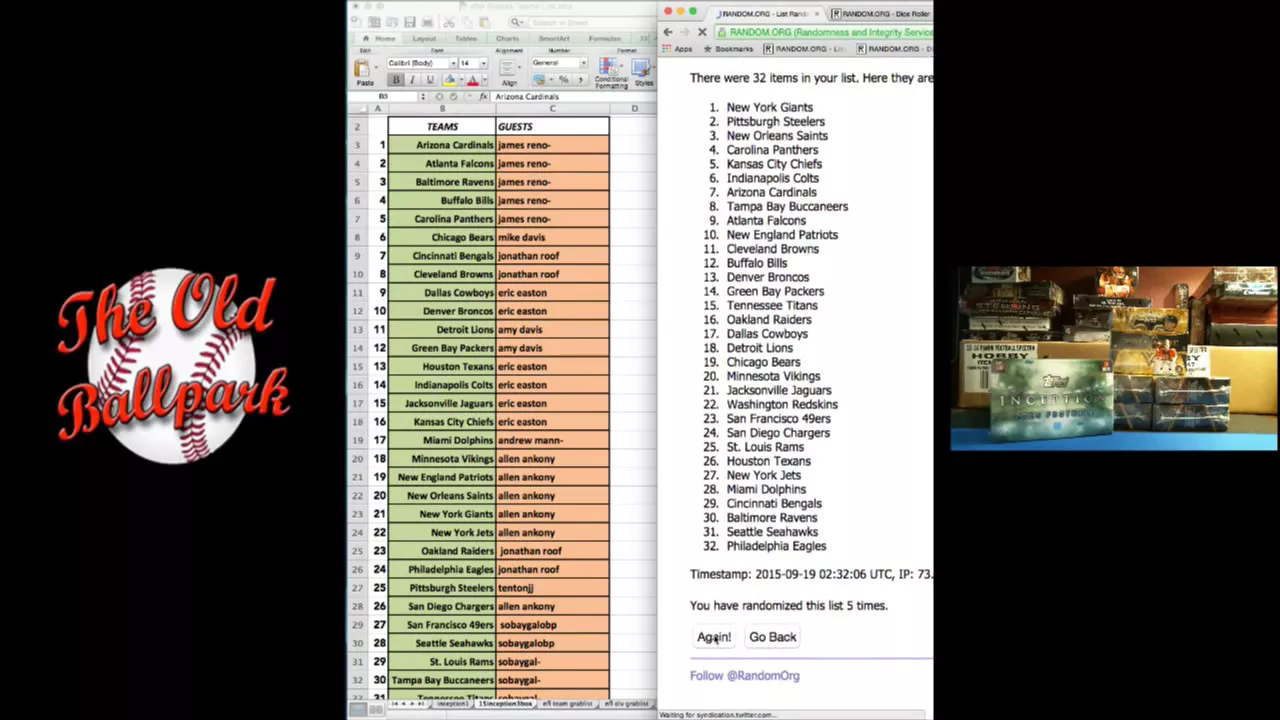Switch to the Layout ribbon tab
Screen dimensions: 1280x720
pyautogui.click(x=424, y=38)
